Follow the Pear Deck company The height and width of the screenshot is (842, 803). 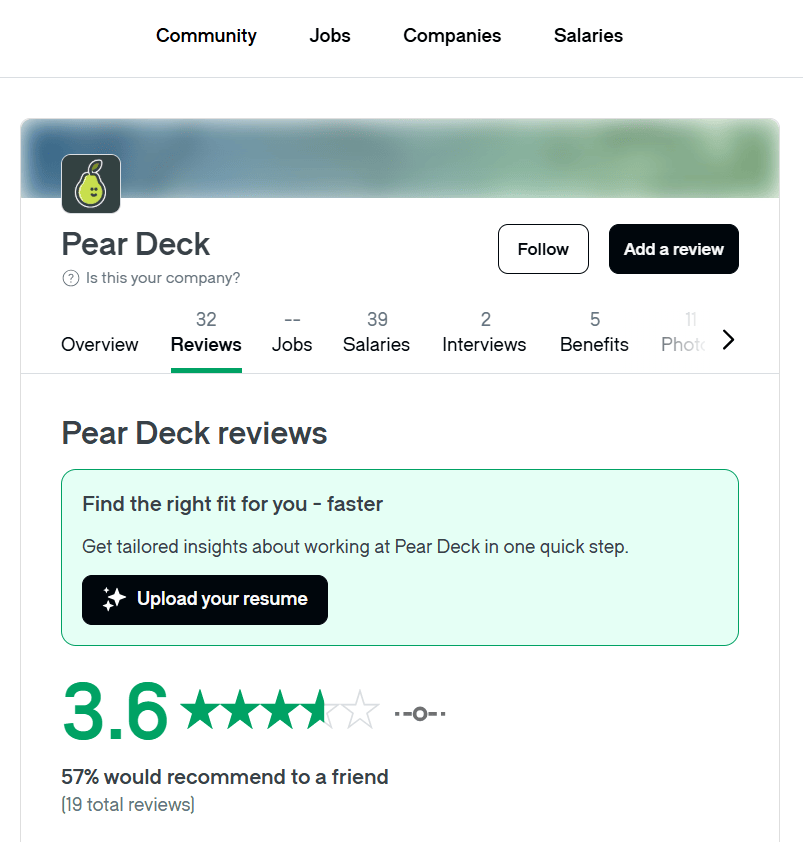[543, 249]
